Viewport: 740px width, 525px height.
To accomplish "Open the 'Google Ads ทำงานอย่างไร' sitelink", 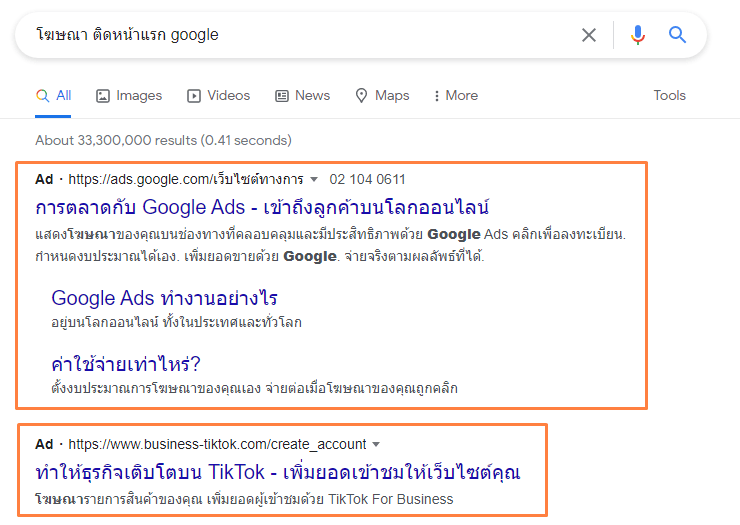I will (164, 298).
